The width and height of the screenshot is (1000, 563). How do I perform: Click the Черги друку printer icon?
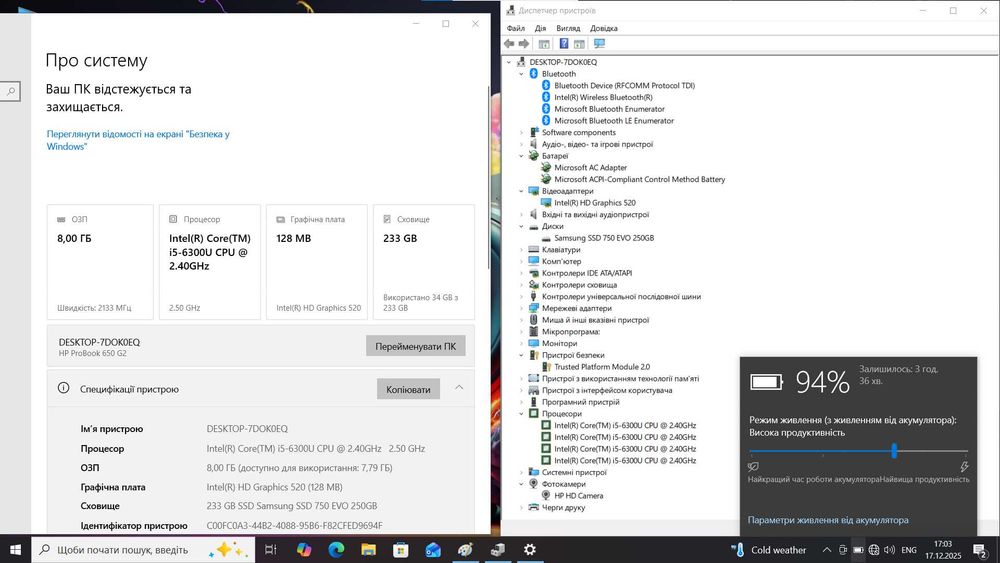click(x=534, y=508)
